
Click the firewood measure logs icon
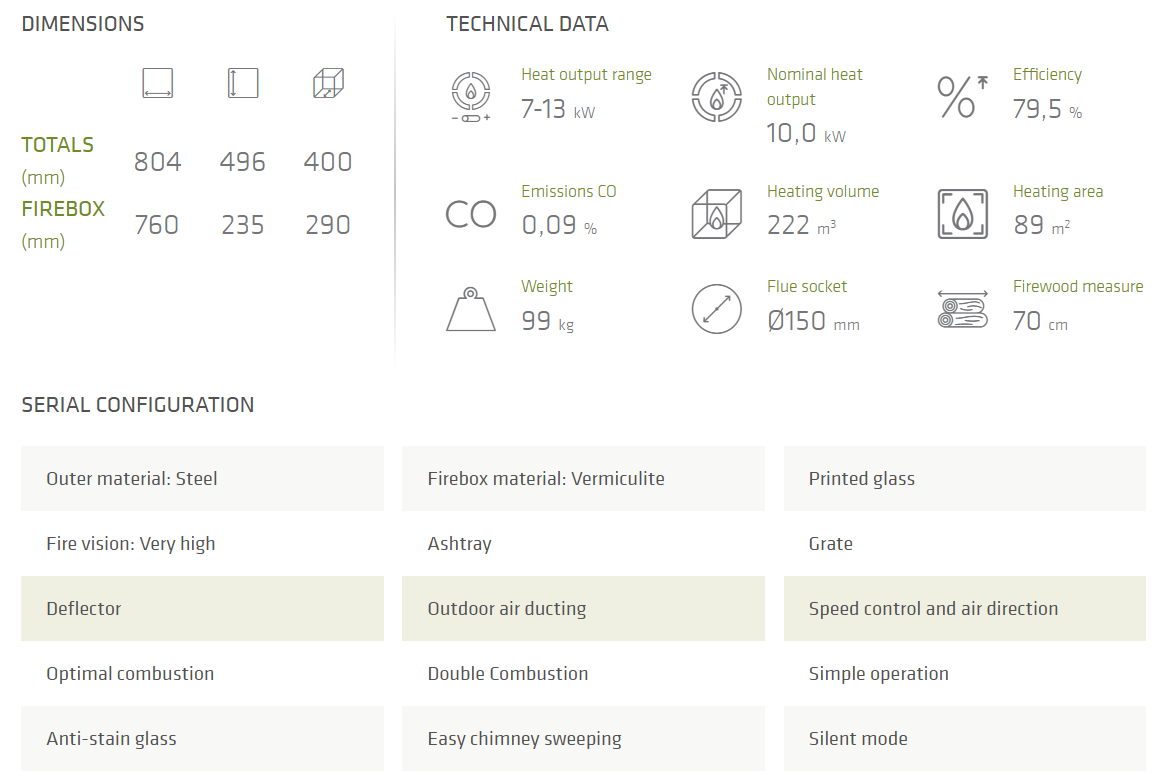tap(962, 309)
